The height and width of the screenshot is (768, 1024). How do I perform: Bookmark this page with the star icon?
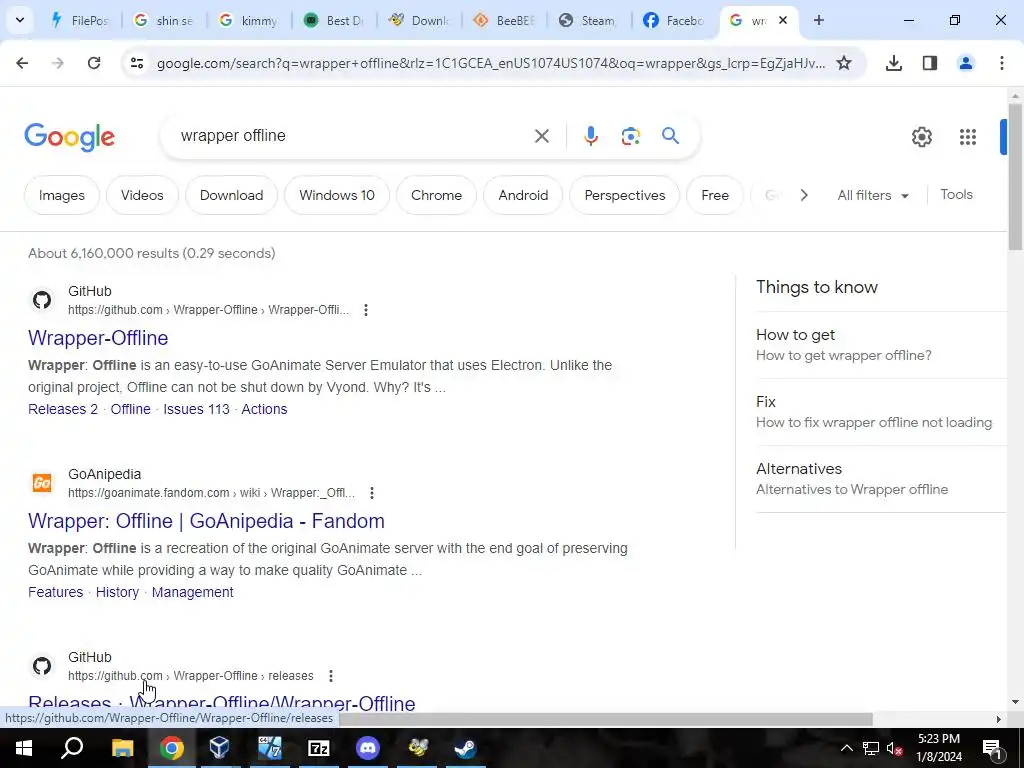click(x=844, y=63)
